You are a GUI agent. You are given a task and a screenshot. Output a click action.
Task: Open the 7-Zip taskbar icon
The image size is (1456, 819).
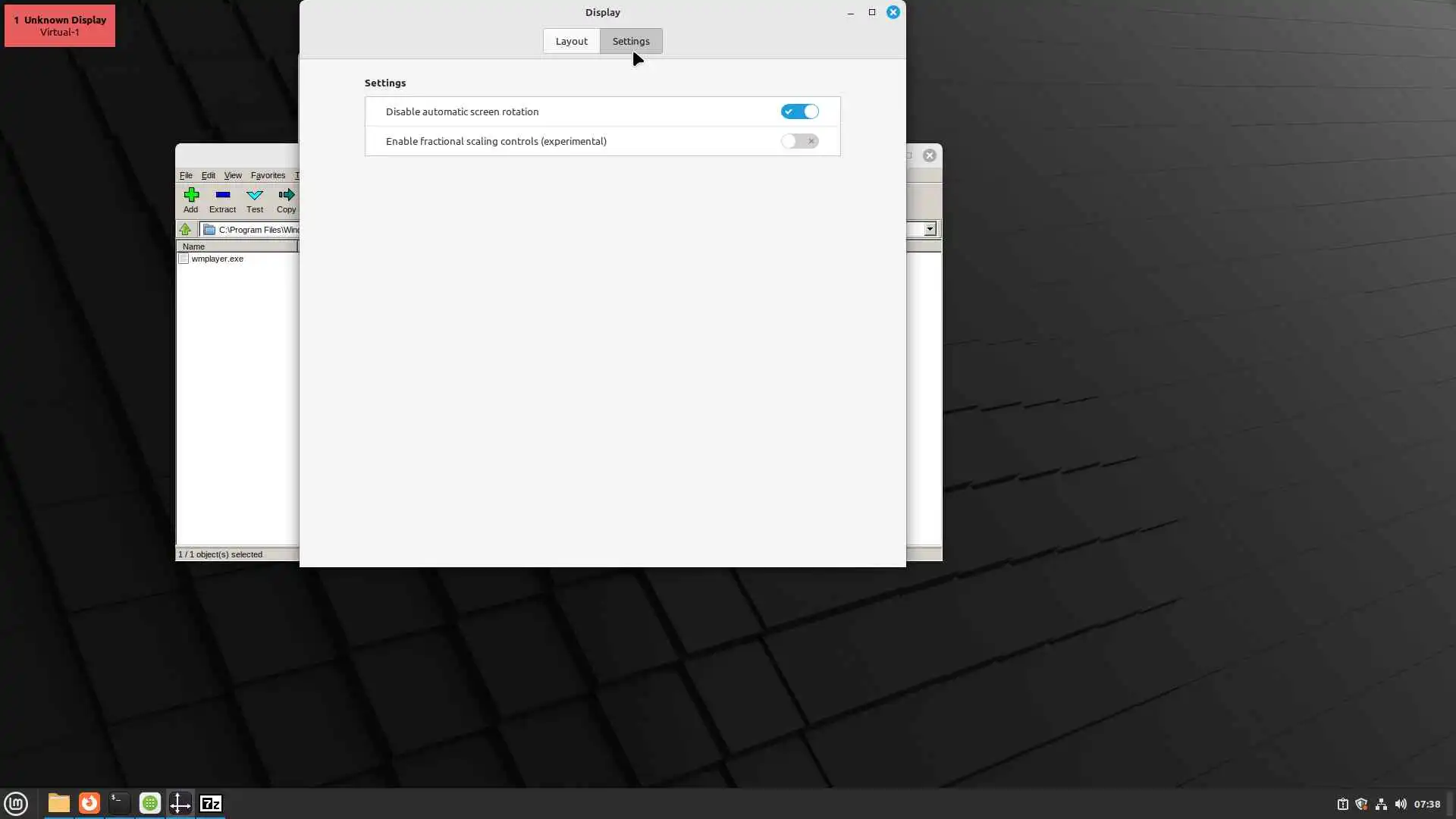click(210, 803)
